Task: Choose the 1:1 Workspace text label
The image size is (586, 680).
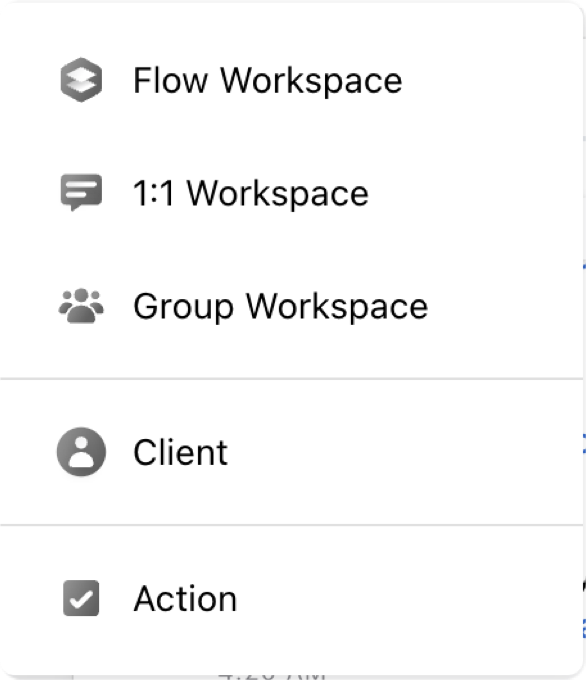Action: click(x=251, y=193)
